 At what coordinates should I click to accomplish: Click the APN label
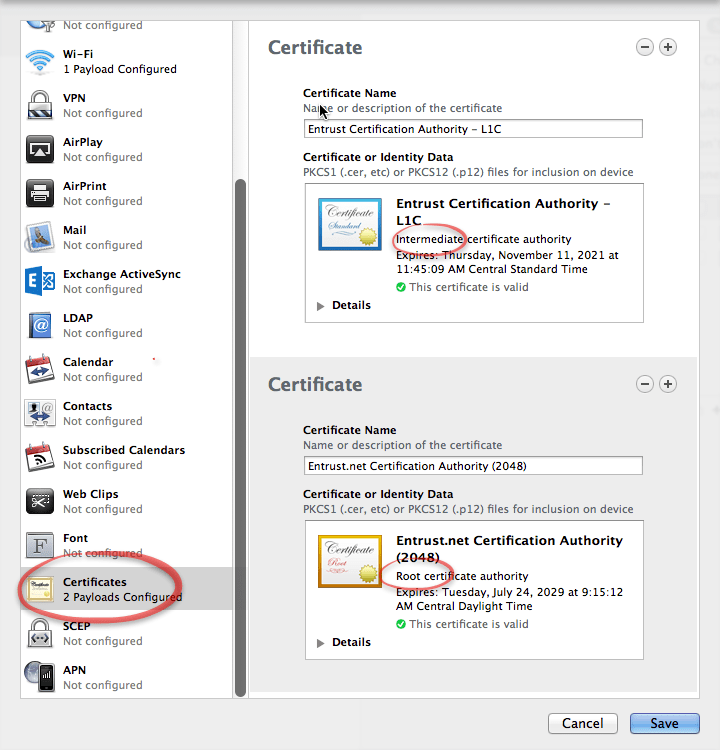[75, 670]
